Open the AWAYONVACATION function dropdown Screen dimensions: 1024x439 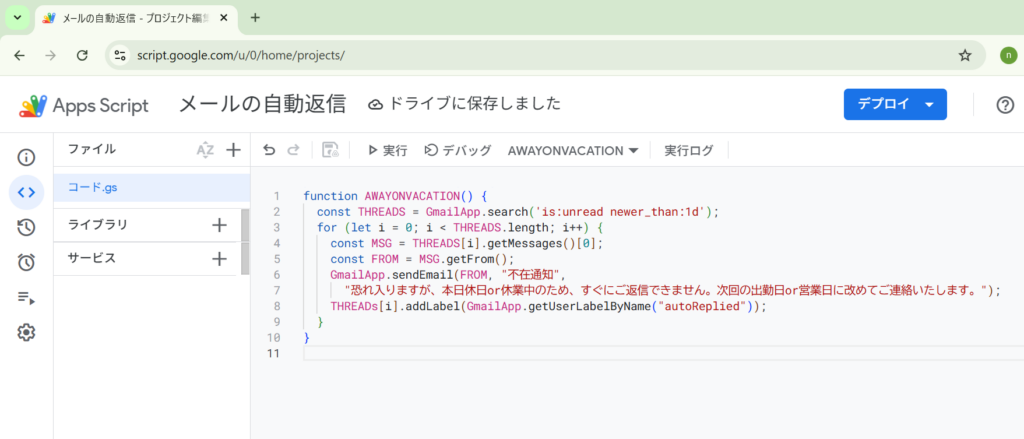573,150
